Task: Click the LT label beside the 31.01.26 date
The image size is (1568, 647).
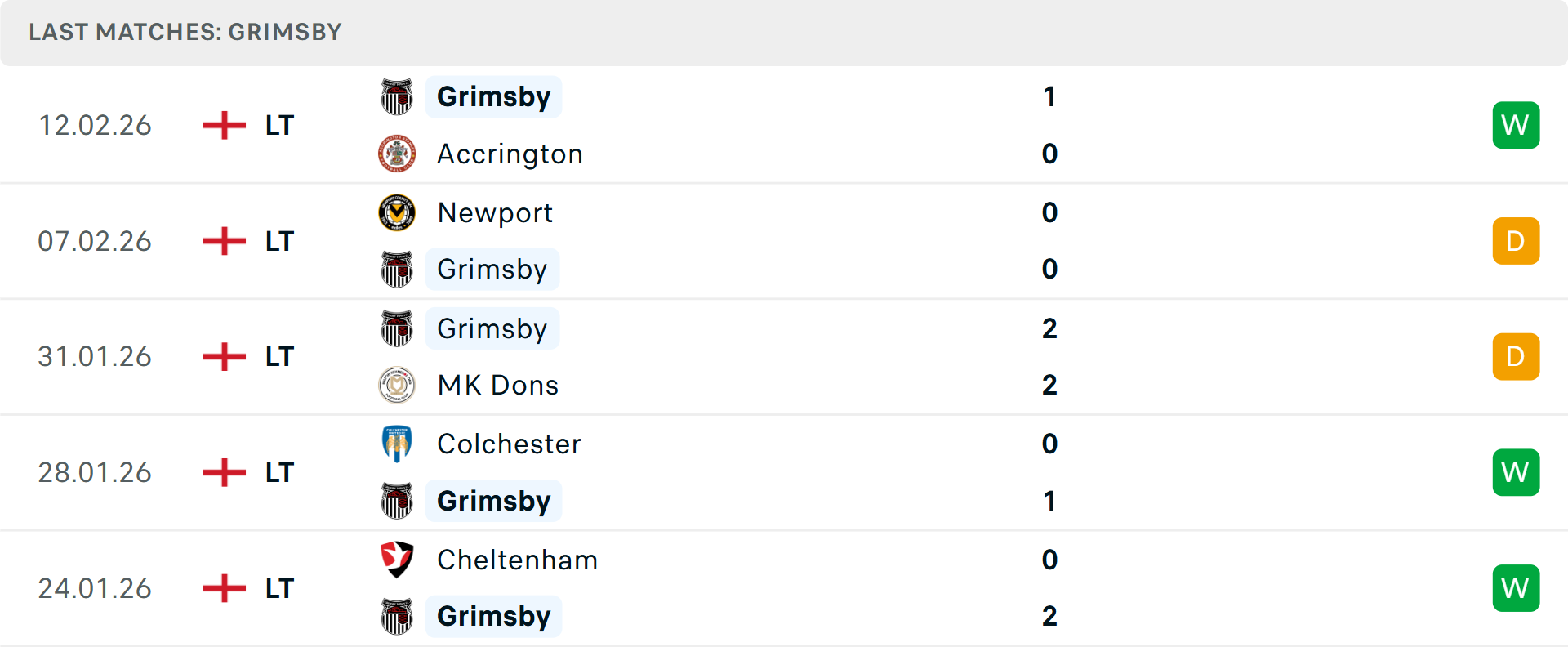Action: coord(279,356)
